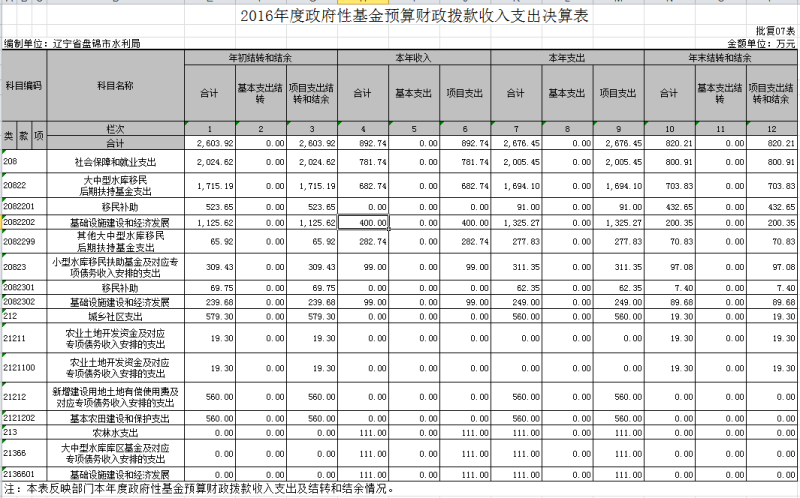Click the footnote 注：本表反映部门本年度政府性基金预算财政拨款
800x498 pixels.
199,489
